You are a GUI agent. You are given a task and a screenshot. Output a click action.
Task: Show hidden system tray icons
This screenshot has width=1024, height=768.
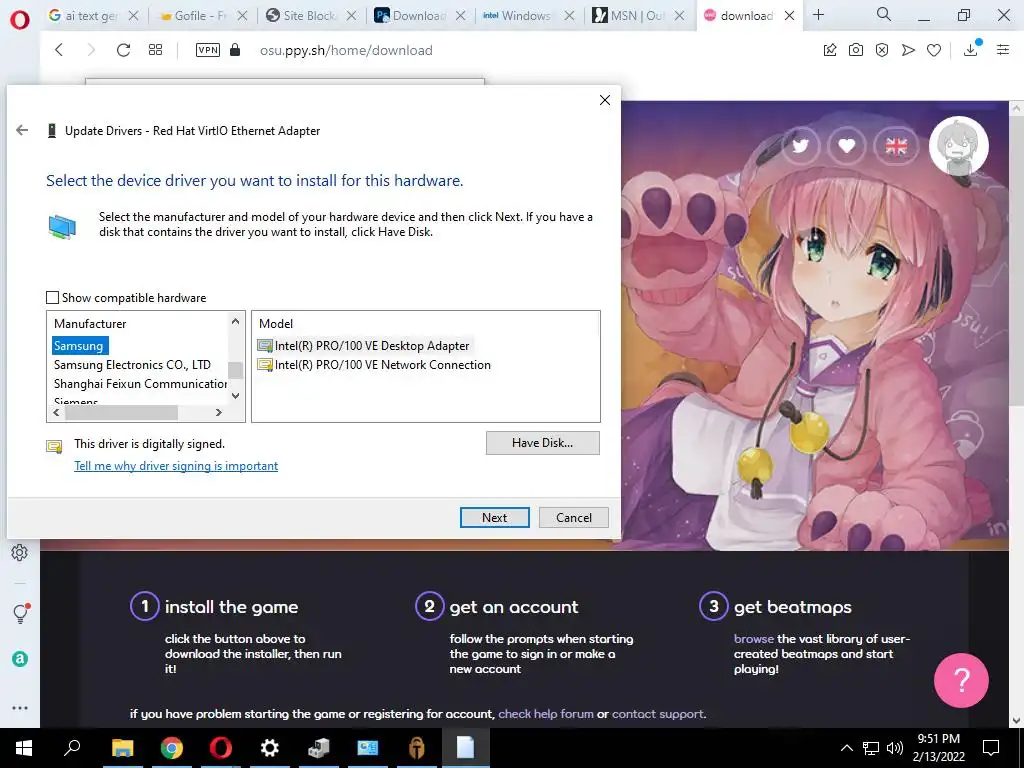[846, 748]
